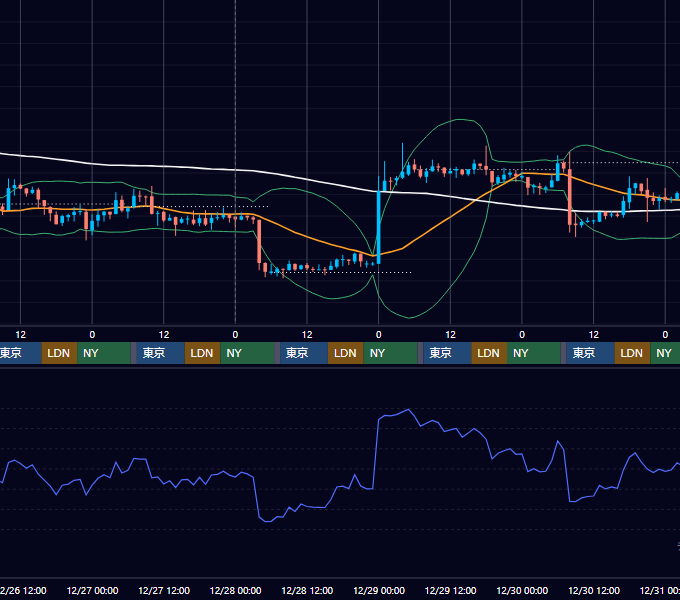Click the long red candle after 12/28 00:00
The height and width of the screenshot is (600, 680).
[x=259, y=241]
